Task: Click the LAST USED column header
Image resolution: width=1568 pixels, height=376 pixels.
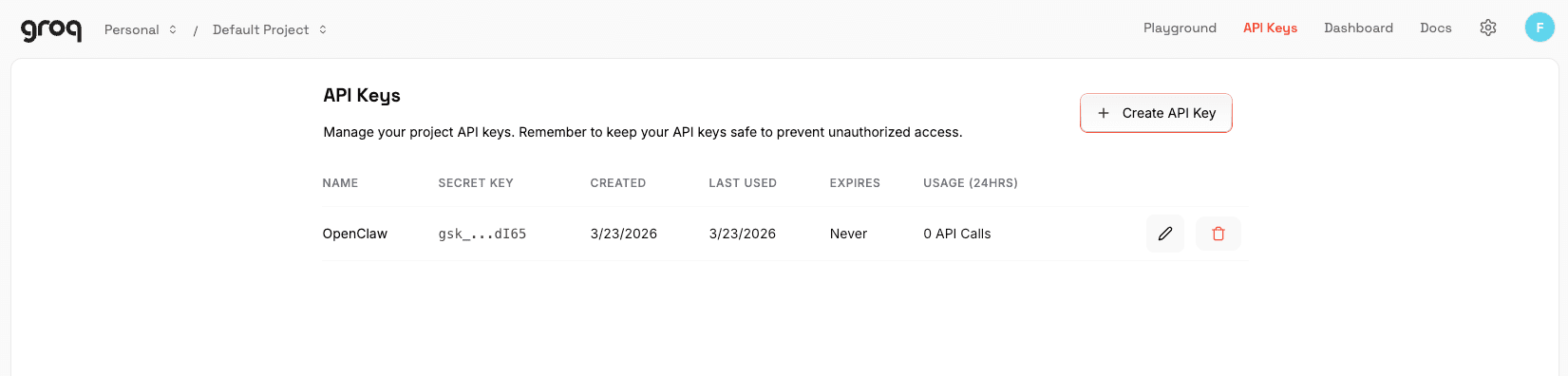Action: tap(743, 183)
